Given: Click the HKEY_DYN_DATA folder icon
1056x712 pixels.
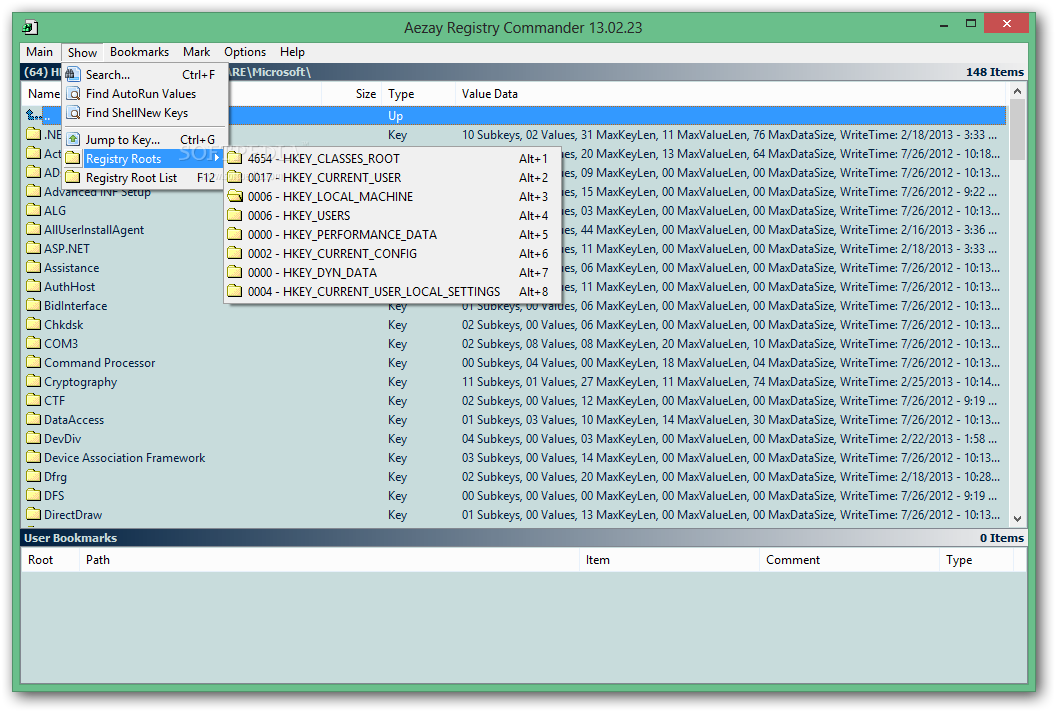Looking at the screenshot, I should (234, 273).
